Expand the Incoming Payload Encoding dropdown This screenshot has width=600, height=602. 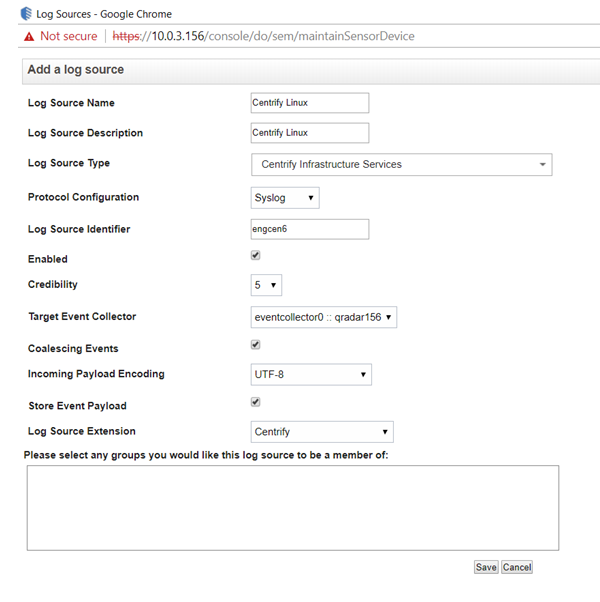point(311,375)
